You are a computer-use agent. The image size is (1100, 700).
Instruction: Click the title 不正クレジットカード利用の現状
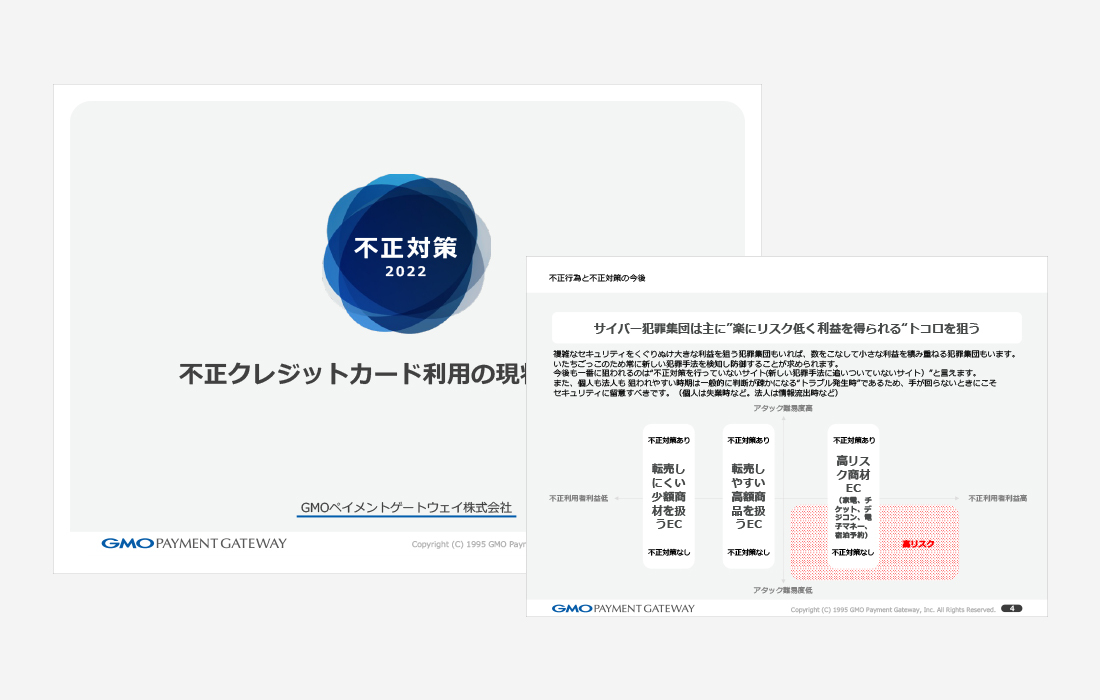353,374
